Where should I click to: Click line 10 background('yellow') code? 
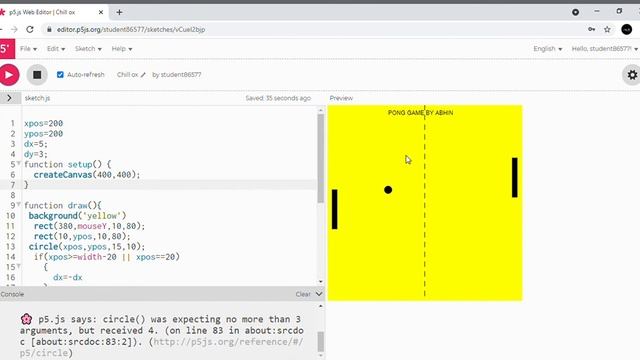[78, 216]
